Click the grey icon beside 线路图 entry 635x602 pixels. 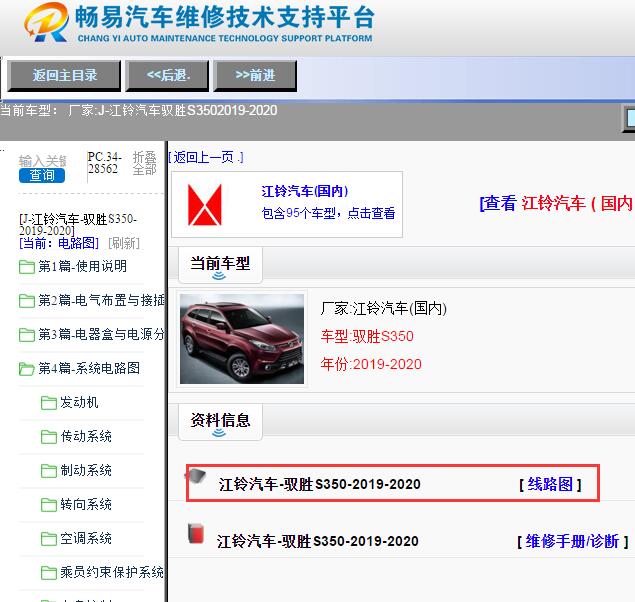tap(197, 476)
